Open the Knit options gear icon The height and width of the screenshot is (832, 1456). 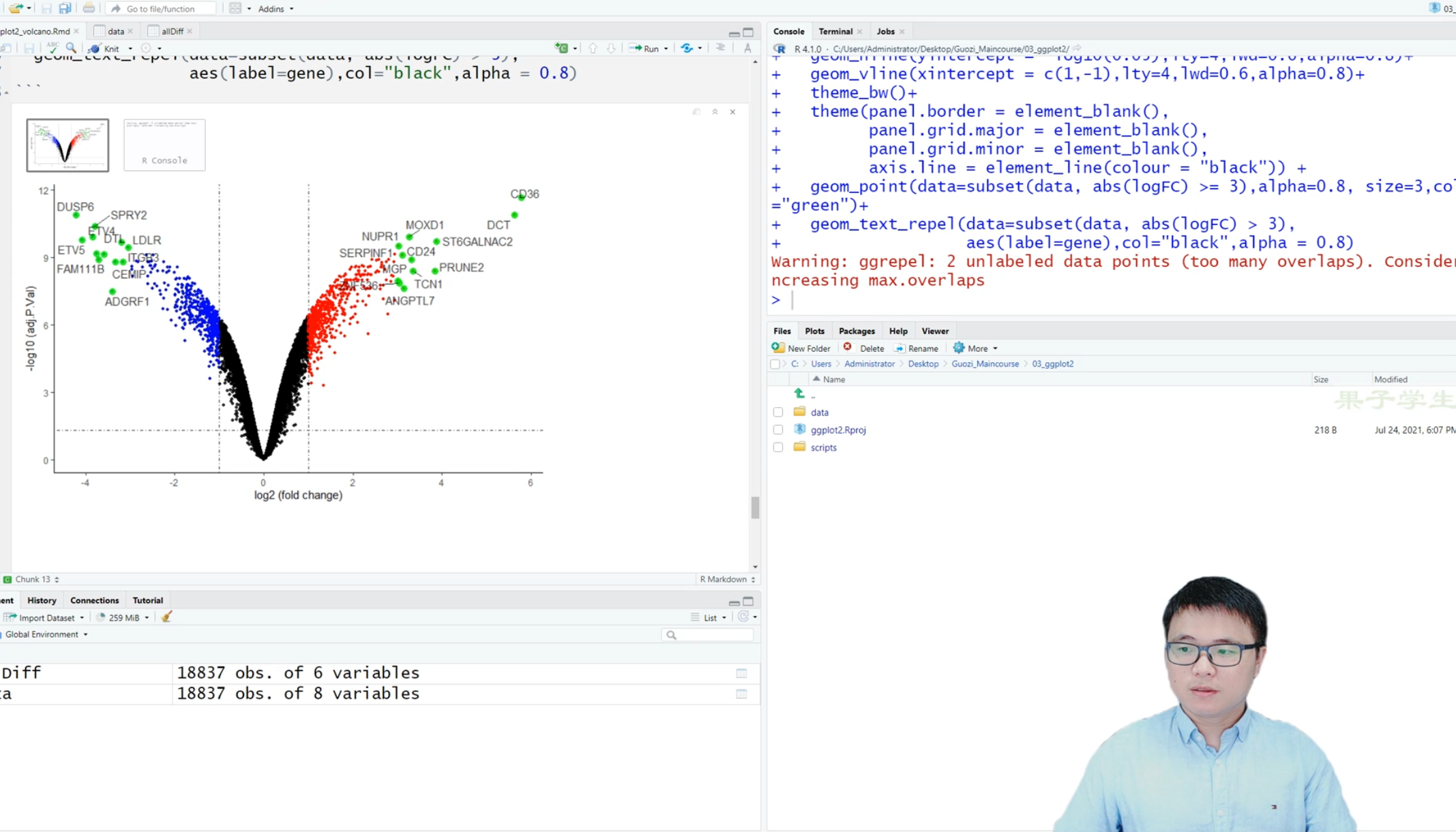pyautogui.click(x=146, y=48)
